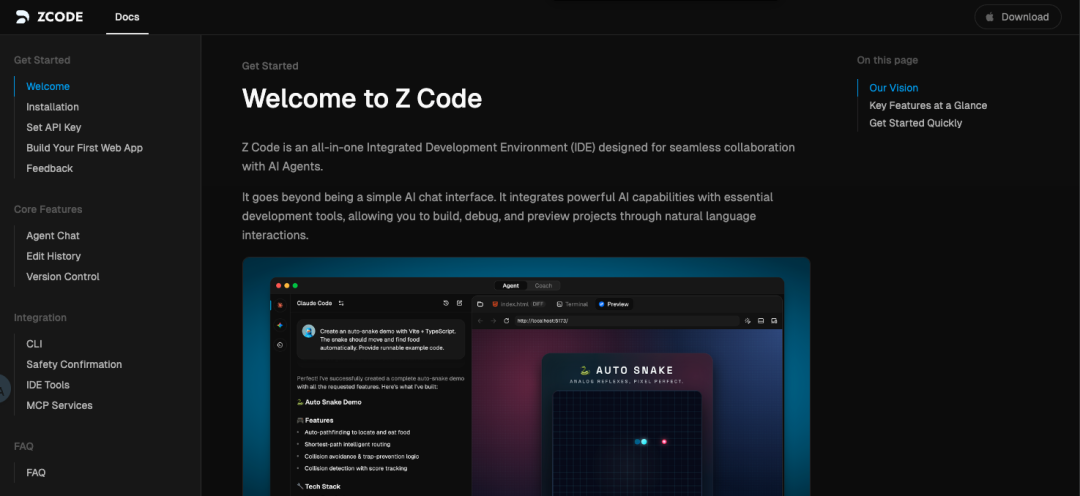This screenshot has height=496, width=1080.
Task: Click the Get Started sidebar section heading
Action: pos(42,60)
